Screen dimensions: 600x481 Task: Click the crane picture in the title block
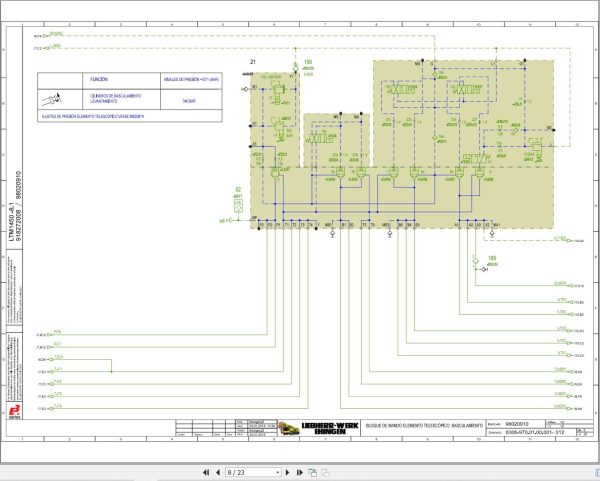tap(289, 428)
